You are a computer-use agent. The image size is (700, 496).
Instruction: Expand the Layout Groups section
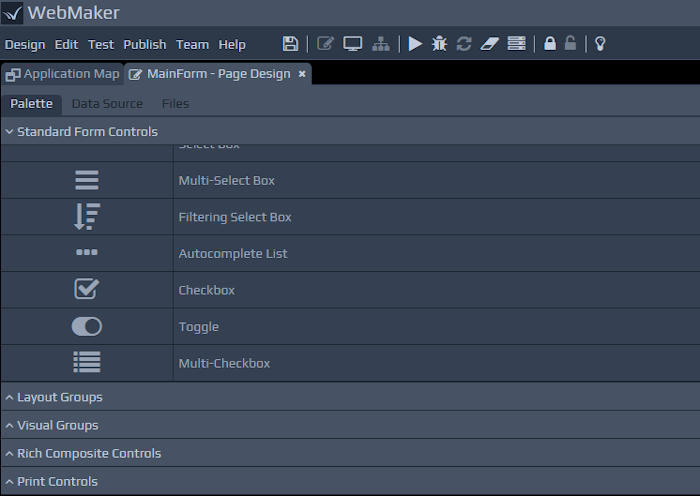(x=350, y=397)
